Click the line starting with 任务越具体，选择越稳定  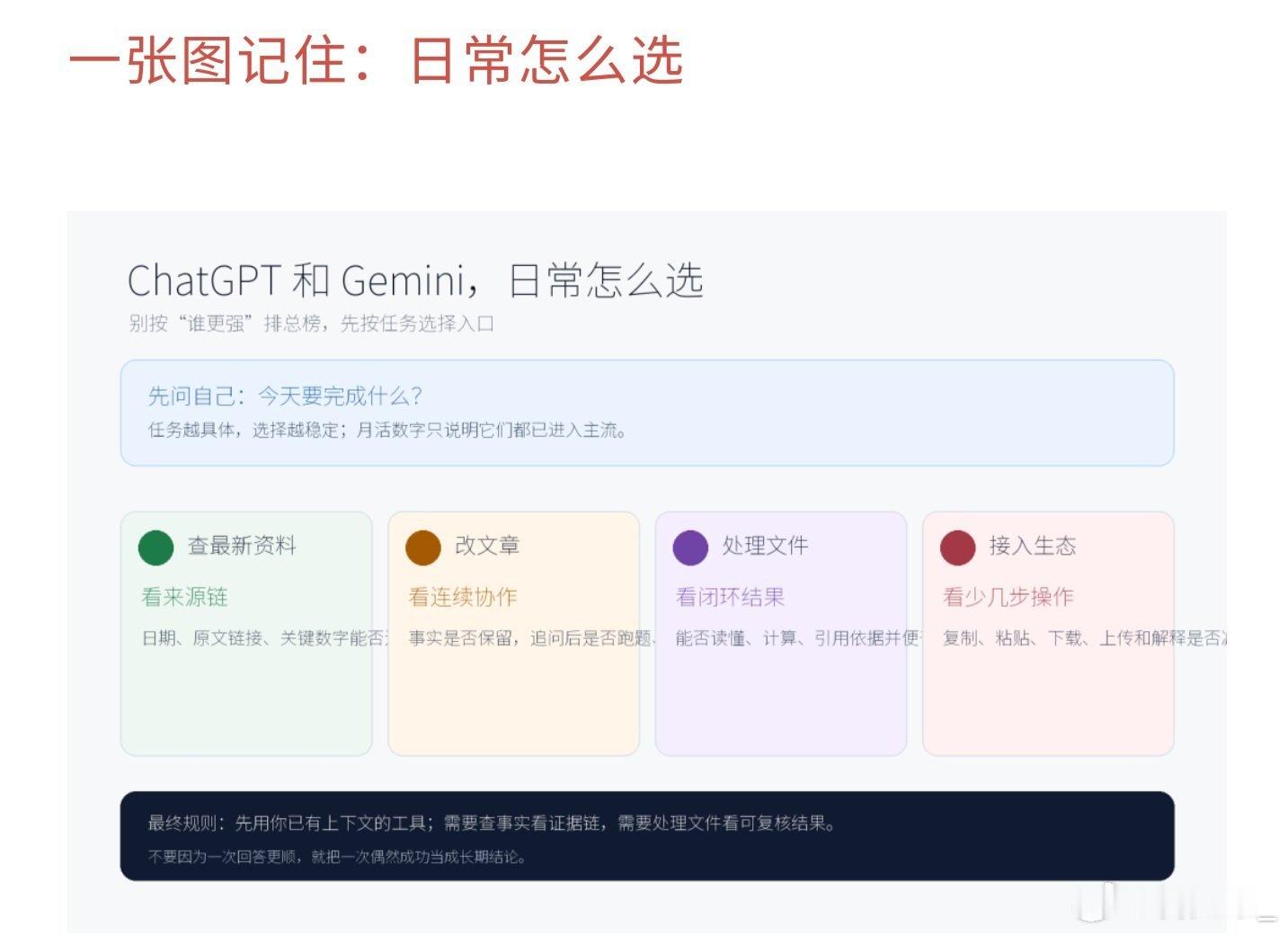point(387,431)
